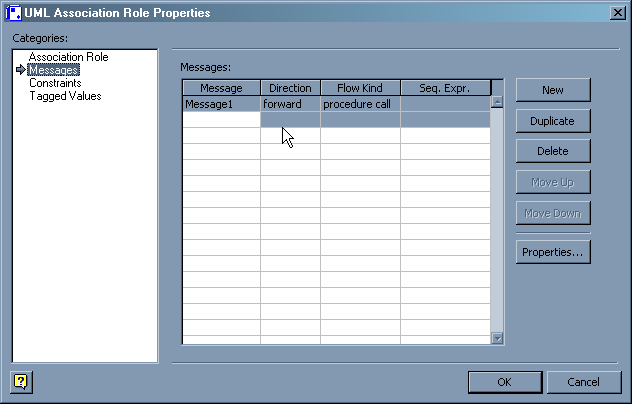
Task: Open the Tagged Values category
Action: [65, 96]
